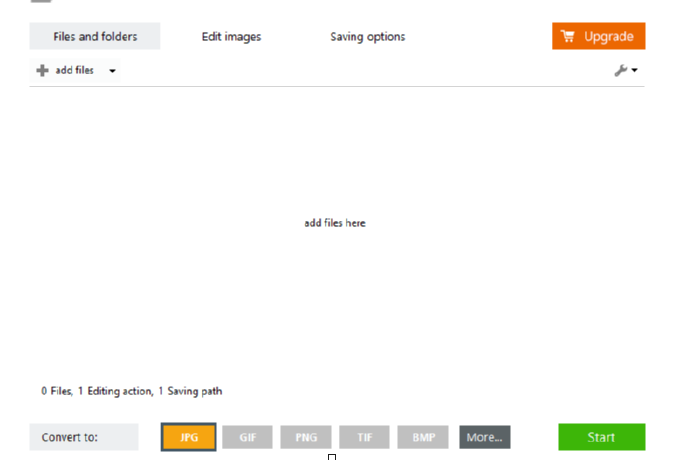Click the wrench settings icon
The height and width of the screenshot is (461, 685).
tap(620, 71)
